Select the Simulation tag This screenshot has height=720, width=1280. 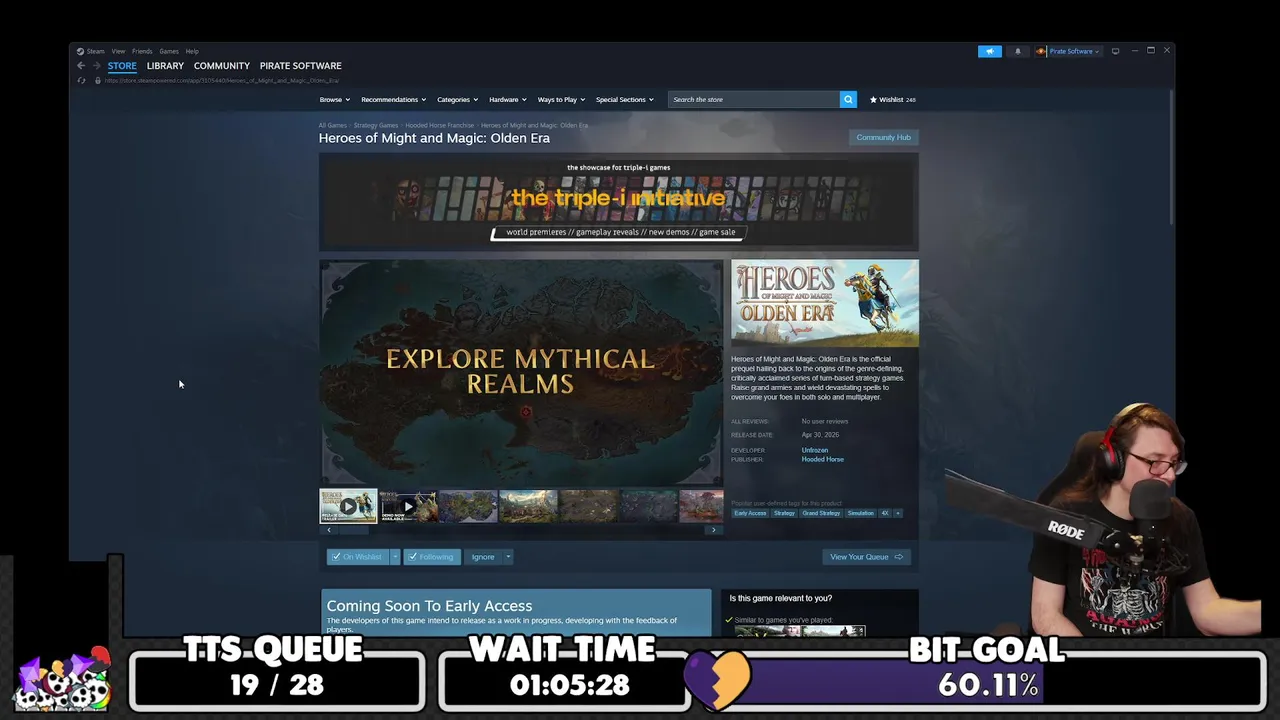tap(861, 513)
